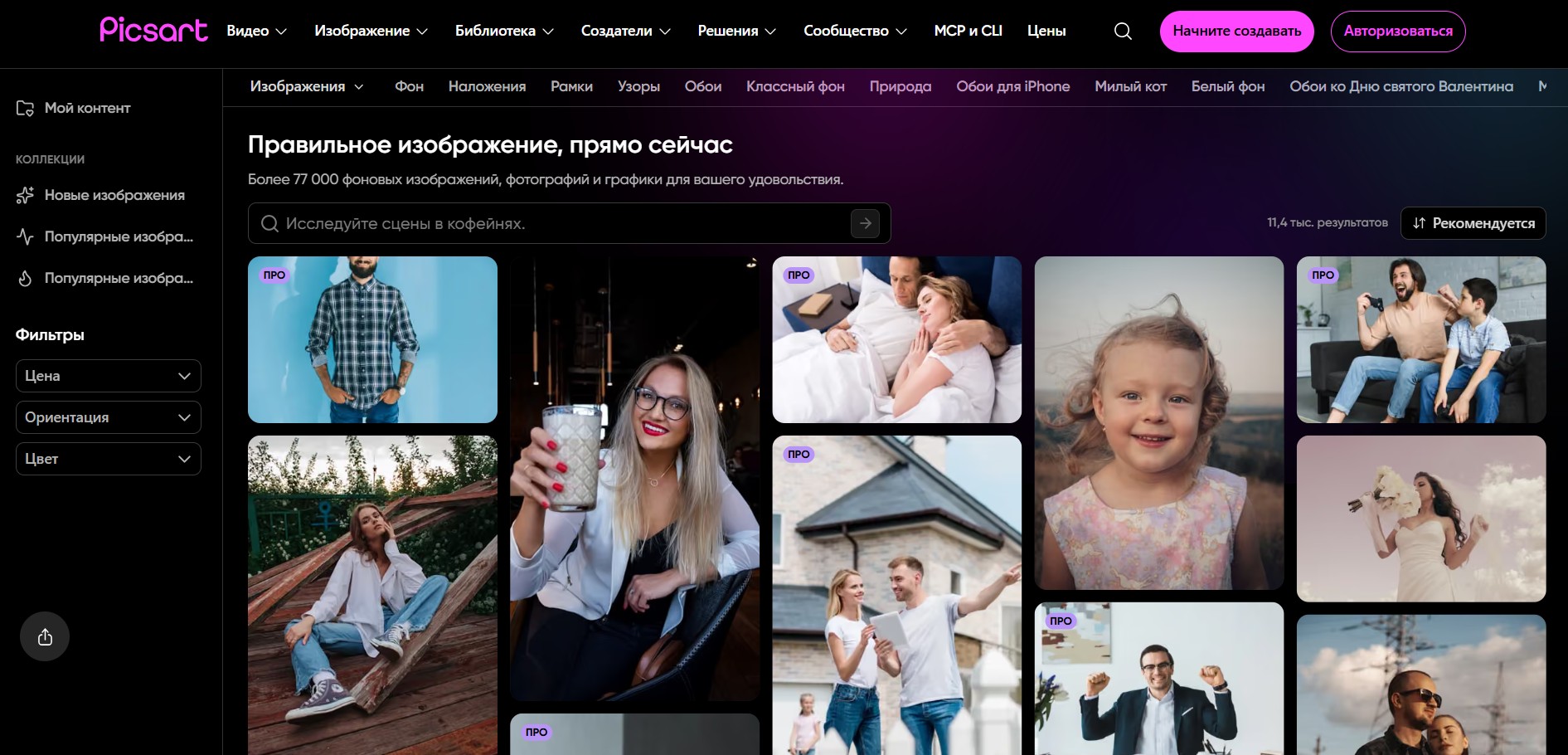Screen dimensions: 1568x755
Task: Click the ПРО badge on father and son gaming photo
Action: click(1323, 275)
